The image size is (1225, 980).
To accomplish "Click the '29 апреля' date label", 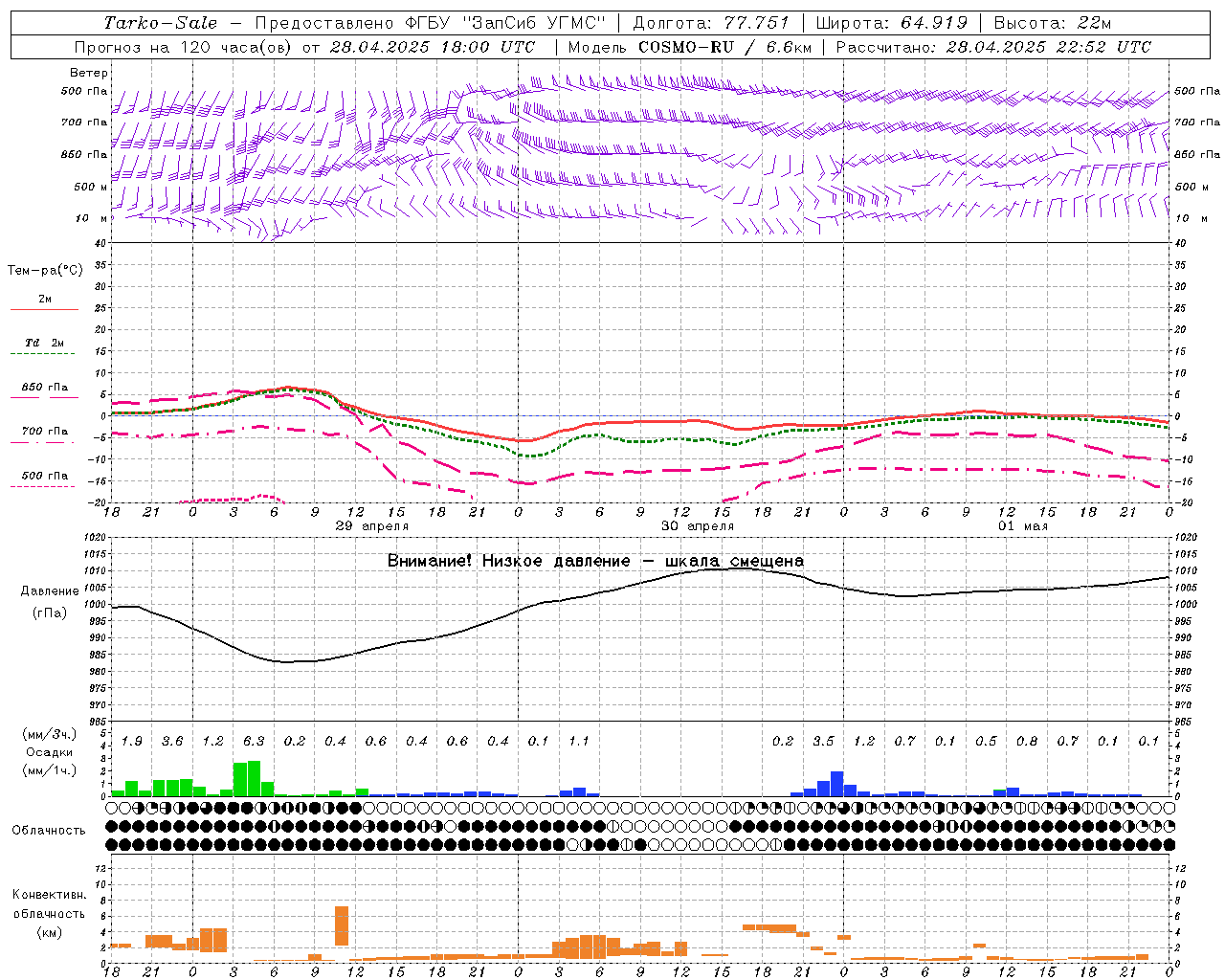I will tap(372, 526).
